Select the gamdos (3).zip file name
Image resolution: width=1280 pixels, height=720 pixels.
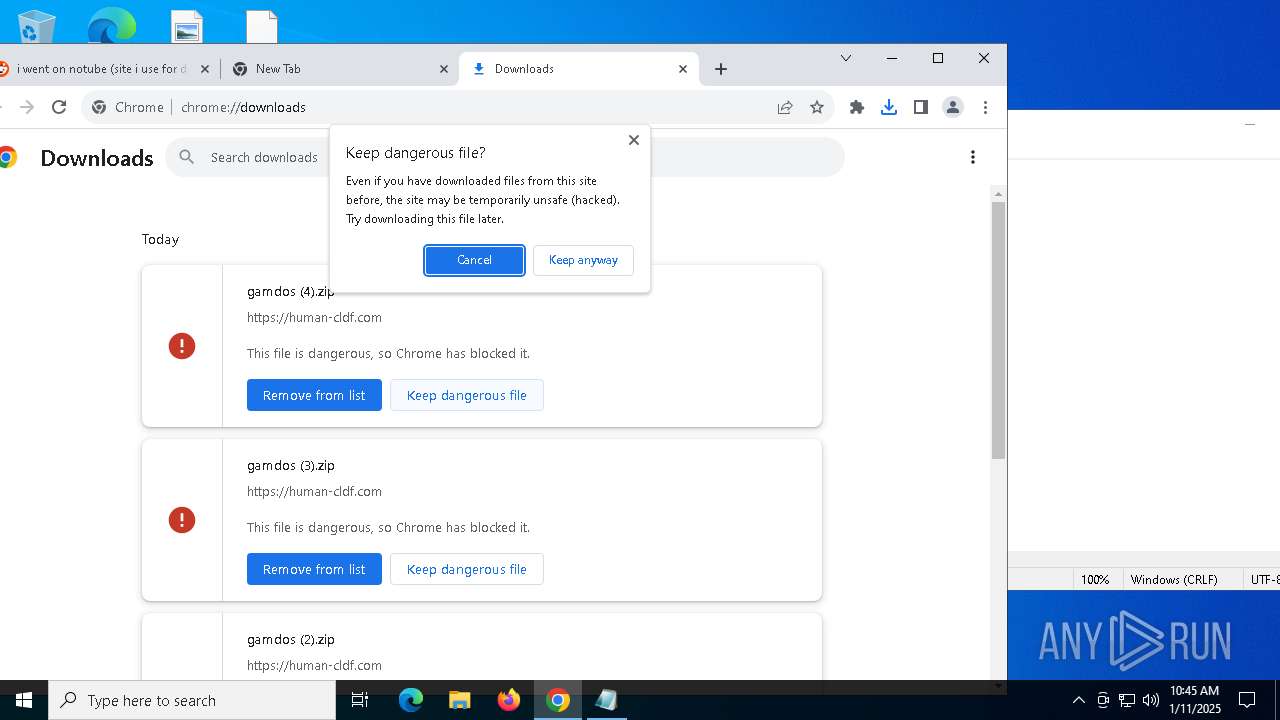(x=291, y=466)
